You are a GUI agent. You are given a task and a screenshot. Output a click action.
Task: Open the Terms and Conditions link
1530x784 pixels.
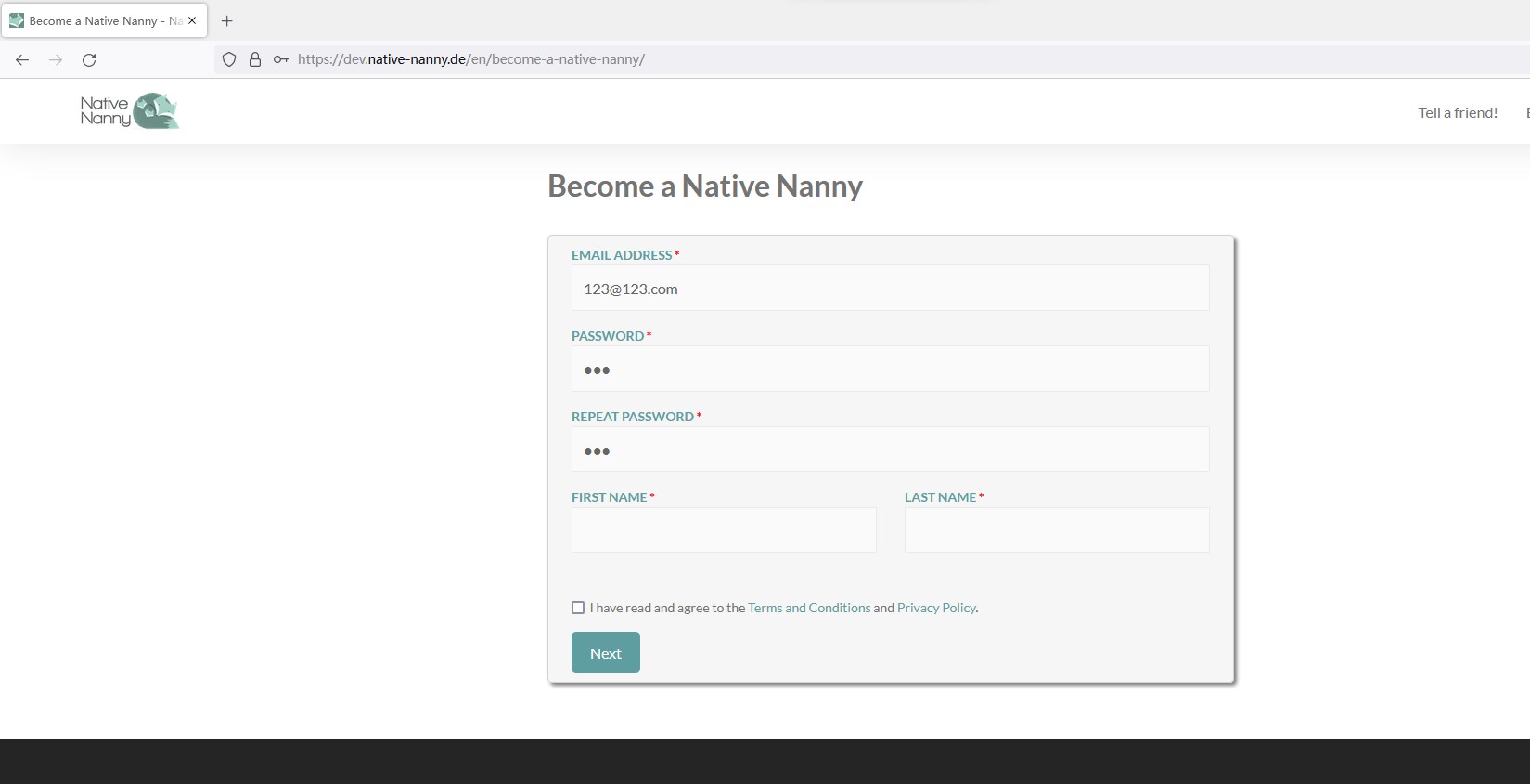point(809,608)
